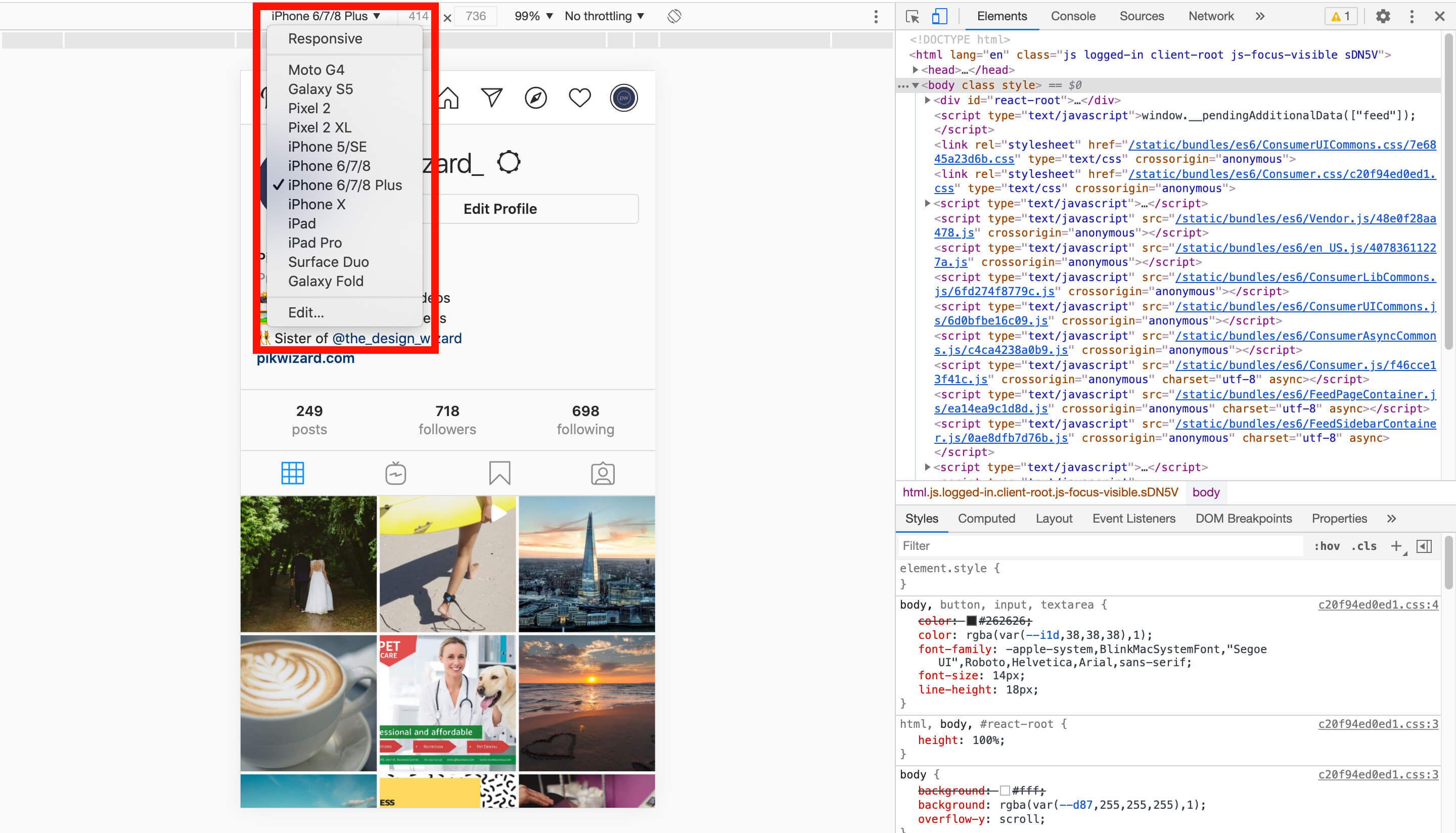The height and width of the screenshot is (833, 1456).
Task: Show more DevTools tabs chevron
Action: 1260,16
